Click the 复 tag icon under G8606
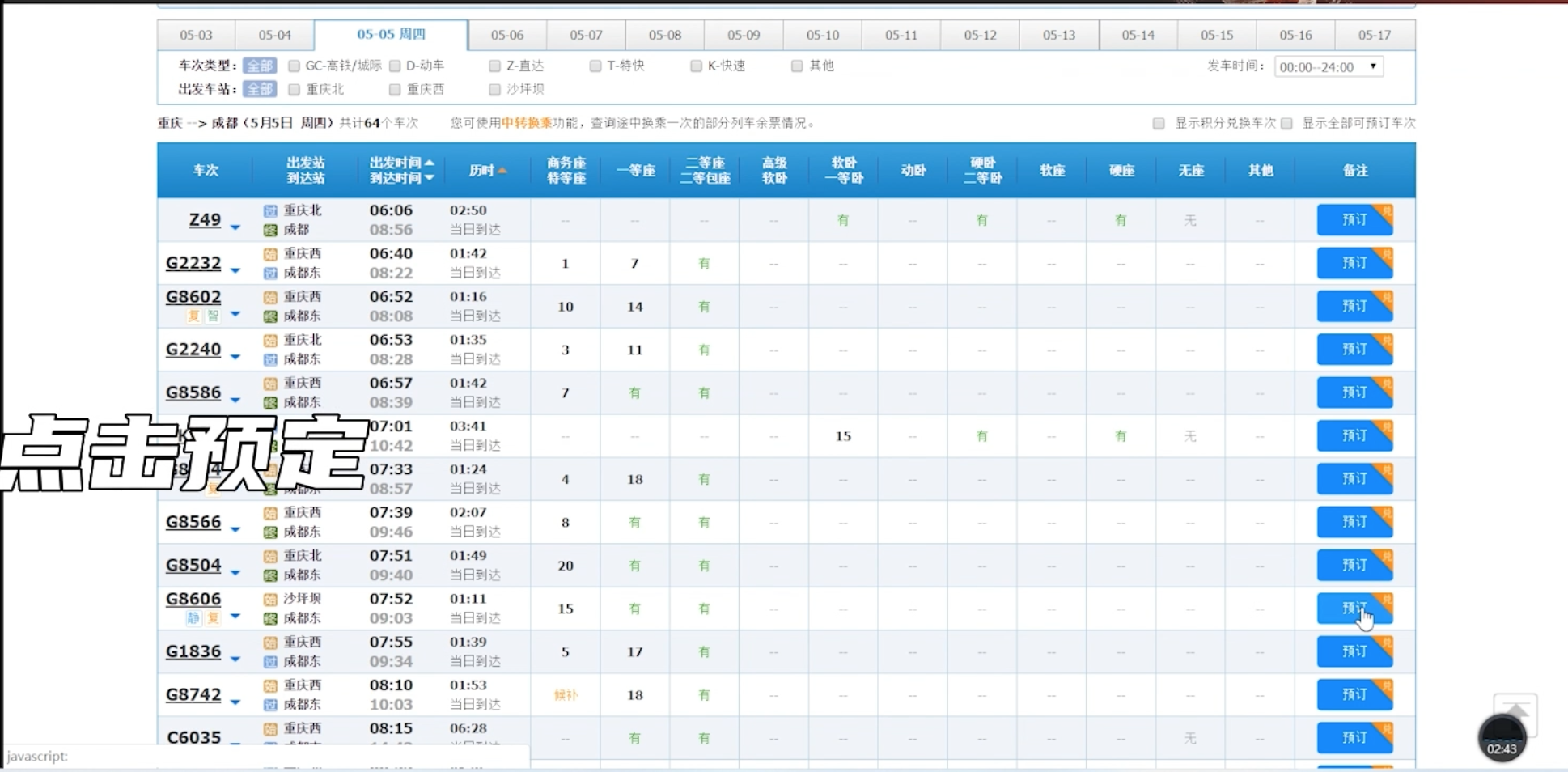 tap(213, 618)
